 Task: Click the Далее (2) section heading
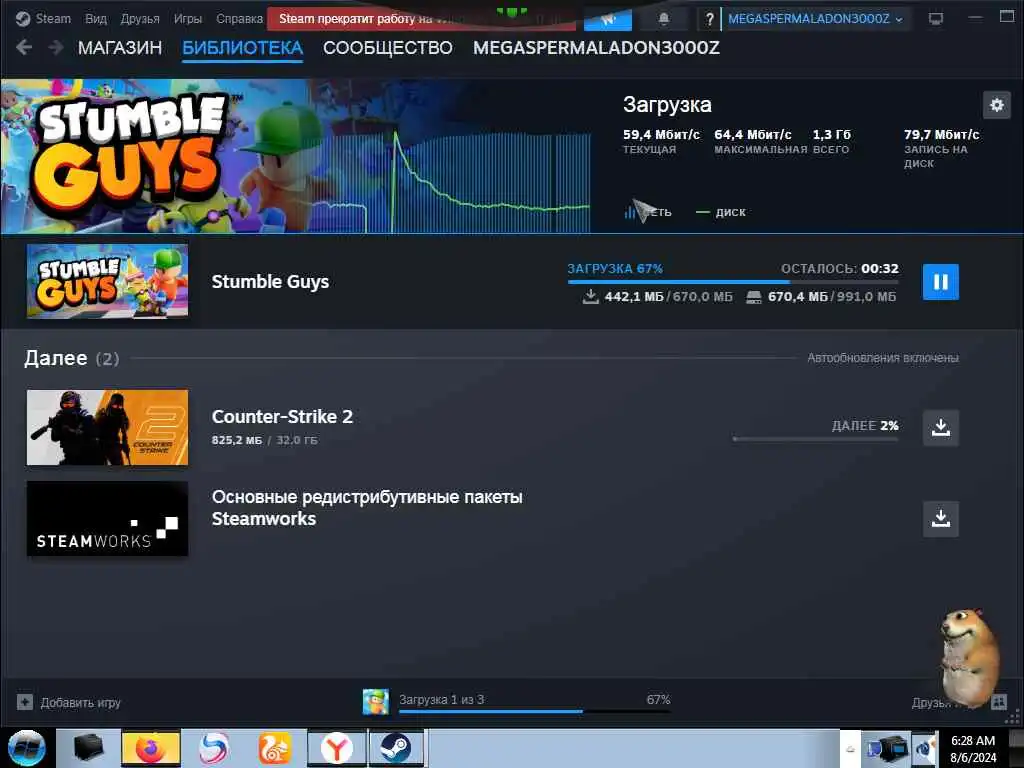pos(72,358)
